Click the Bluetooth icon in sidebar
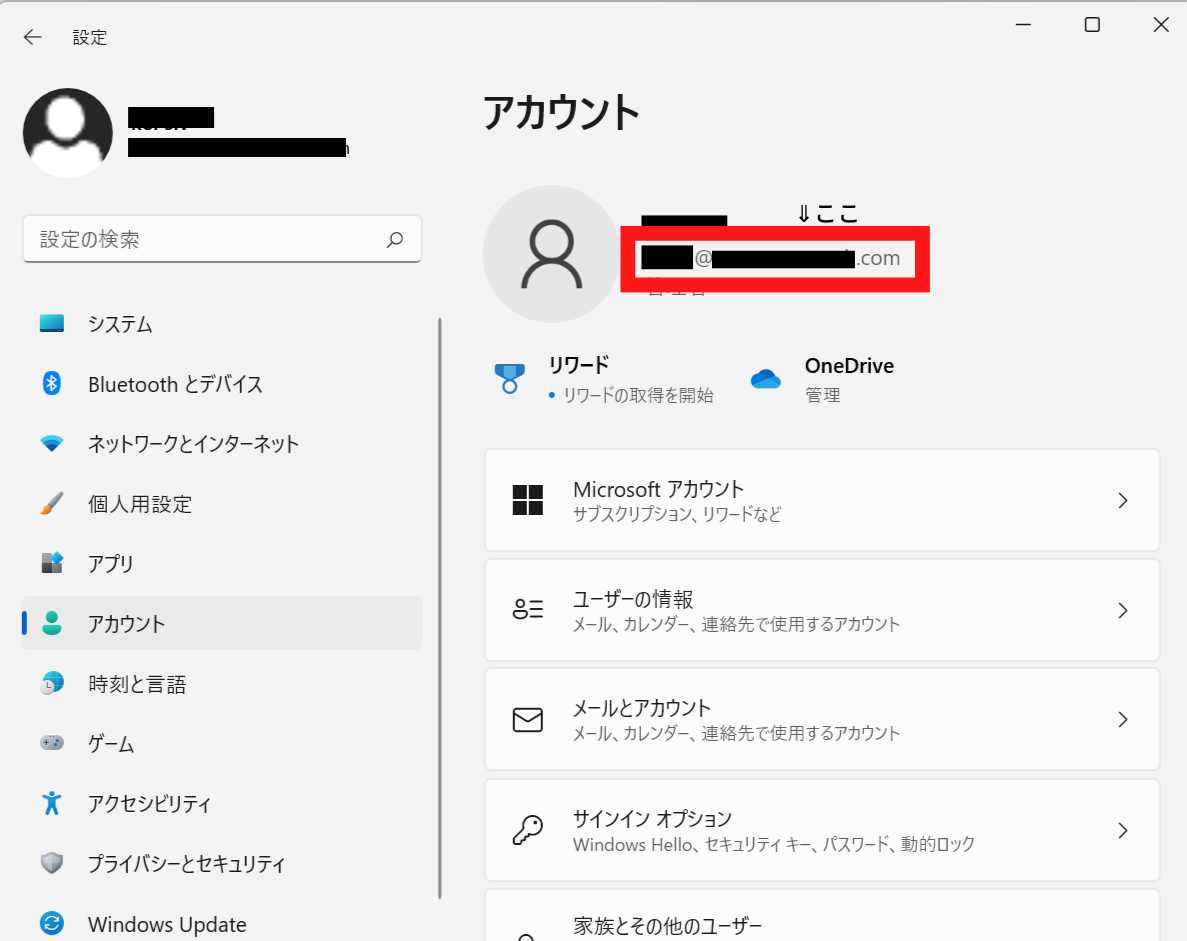The width and height of the screenshot is (1187, 941). (x=52, y=384)
